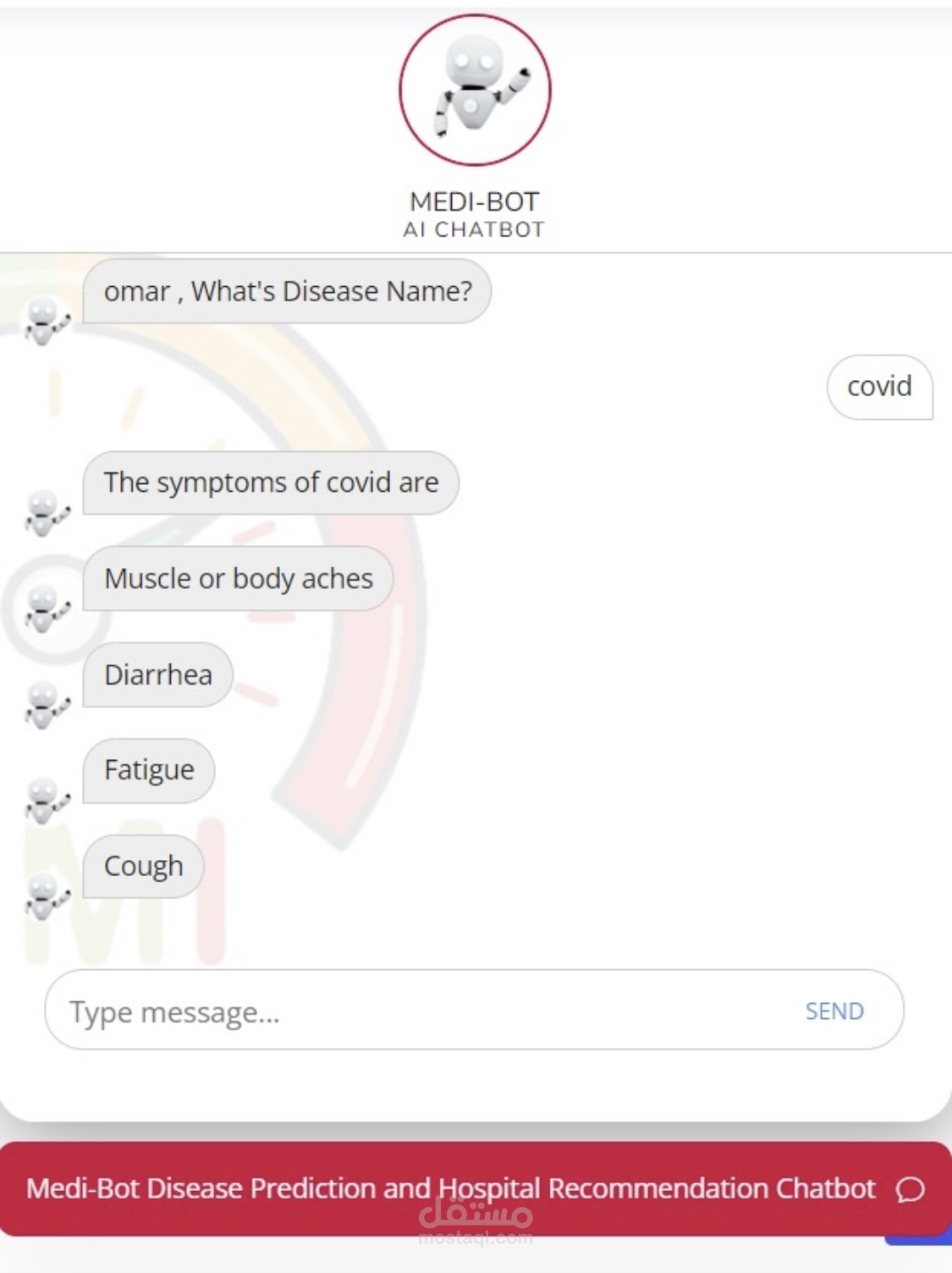Select the 'MEDI-BOT' title text
This screenshot has width=952, height=1273.
click(476, 201)
